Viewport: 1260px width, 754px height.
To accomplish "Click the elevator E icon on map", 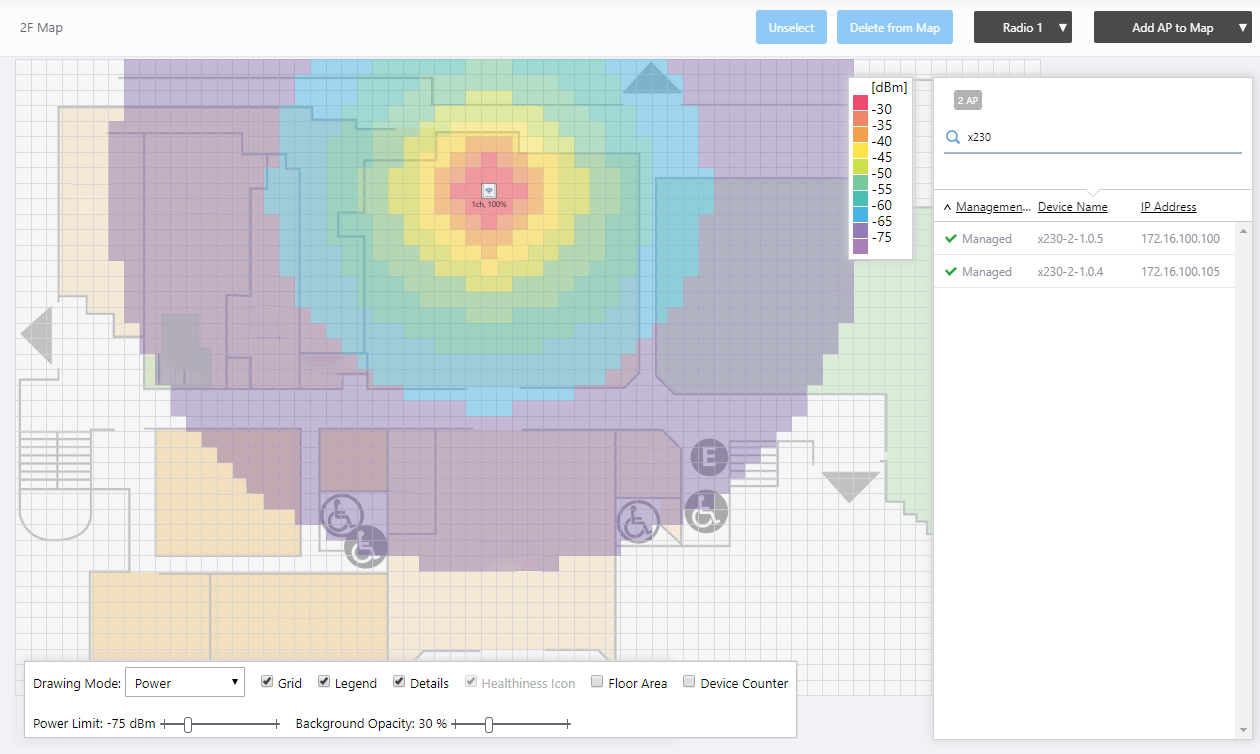I will pyautogui.click(x=709, y=457).
